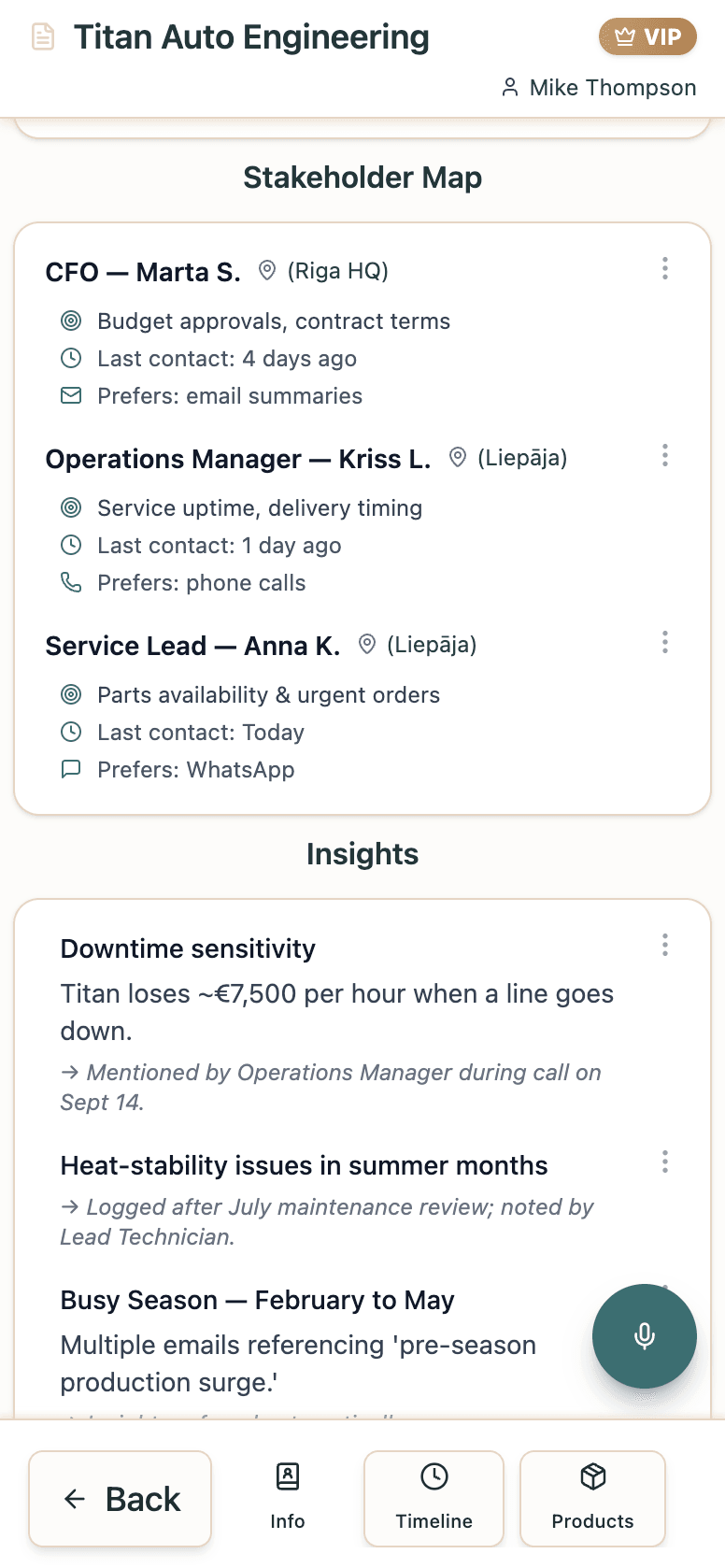725x1568 pixels.
Task: Switch to the Timeline tab
Action: click(x=434, y=1497)
